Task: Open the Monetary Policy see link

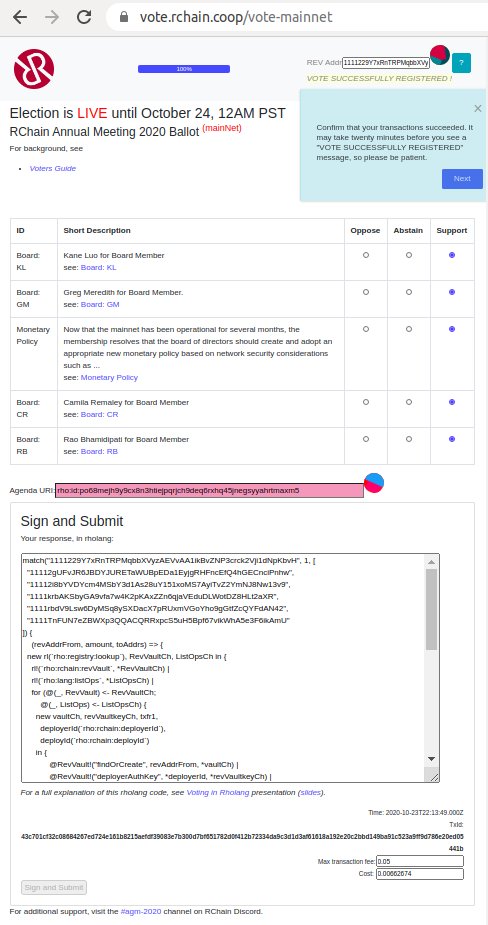Action: point(109,378)
